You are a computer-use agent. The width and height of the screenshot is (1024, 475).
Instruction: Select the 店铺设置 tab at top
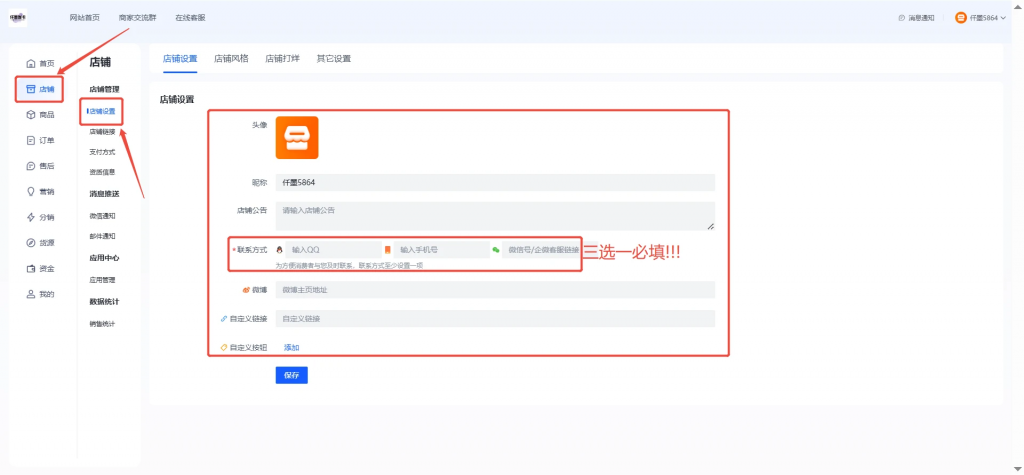(180, 58)
